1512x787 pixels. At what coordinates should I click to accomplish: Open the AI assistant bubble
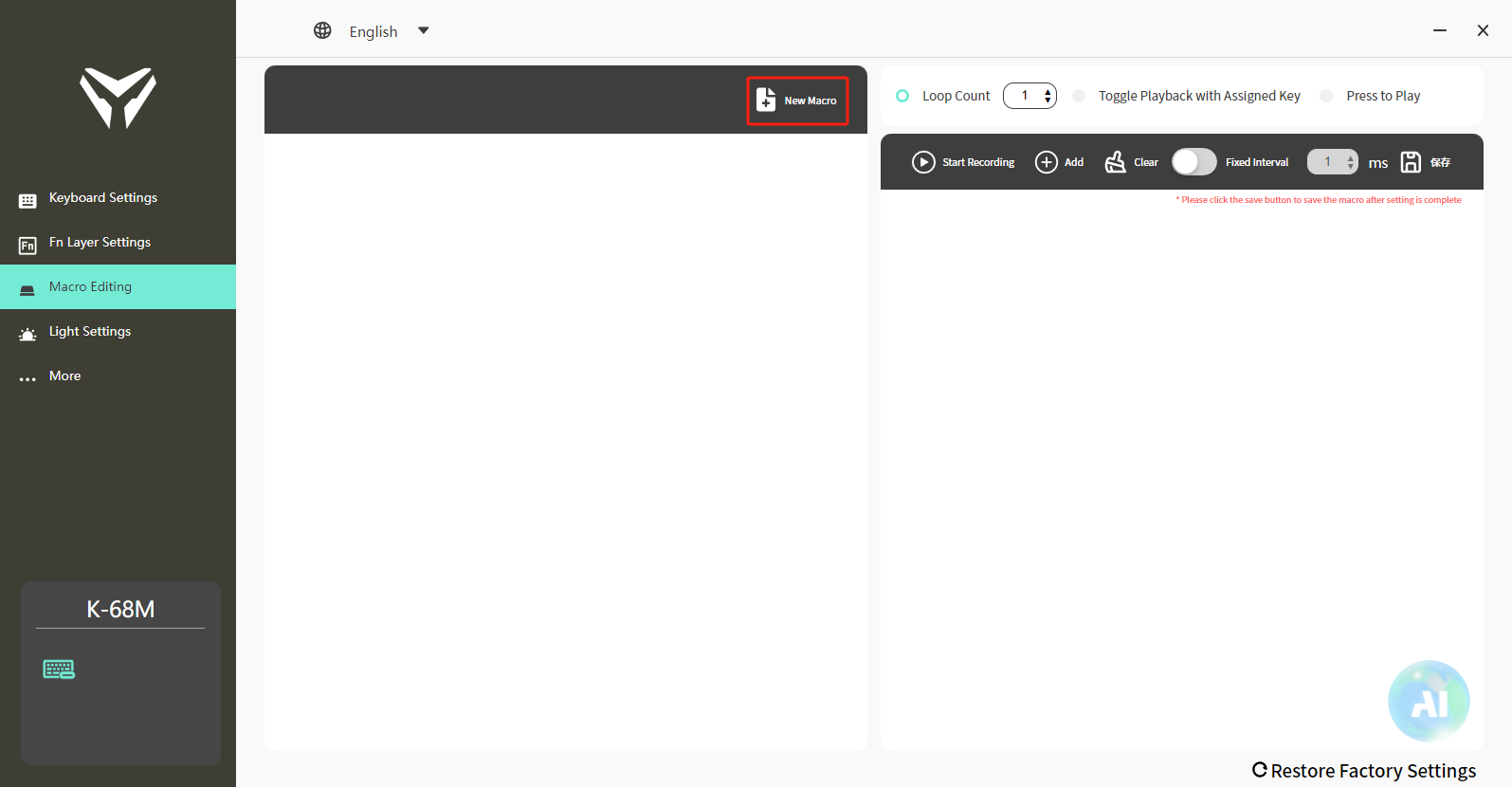(1429, 701)
